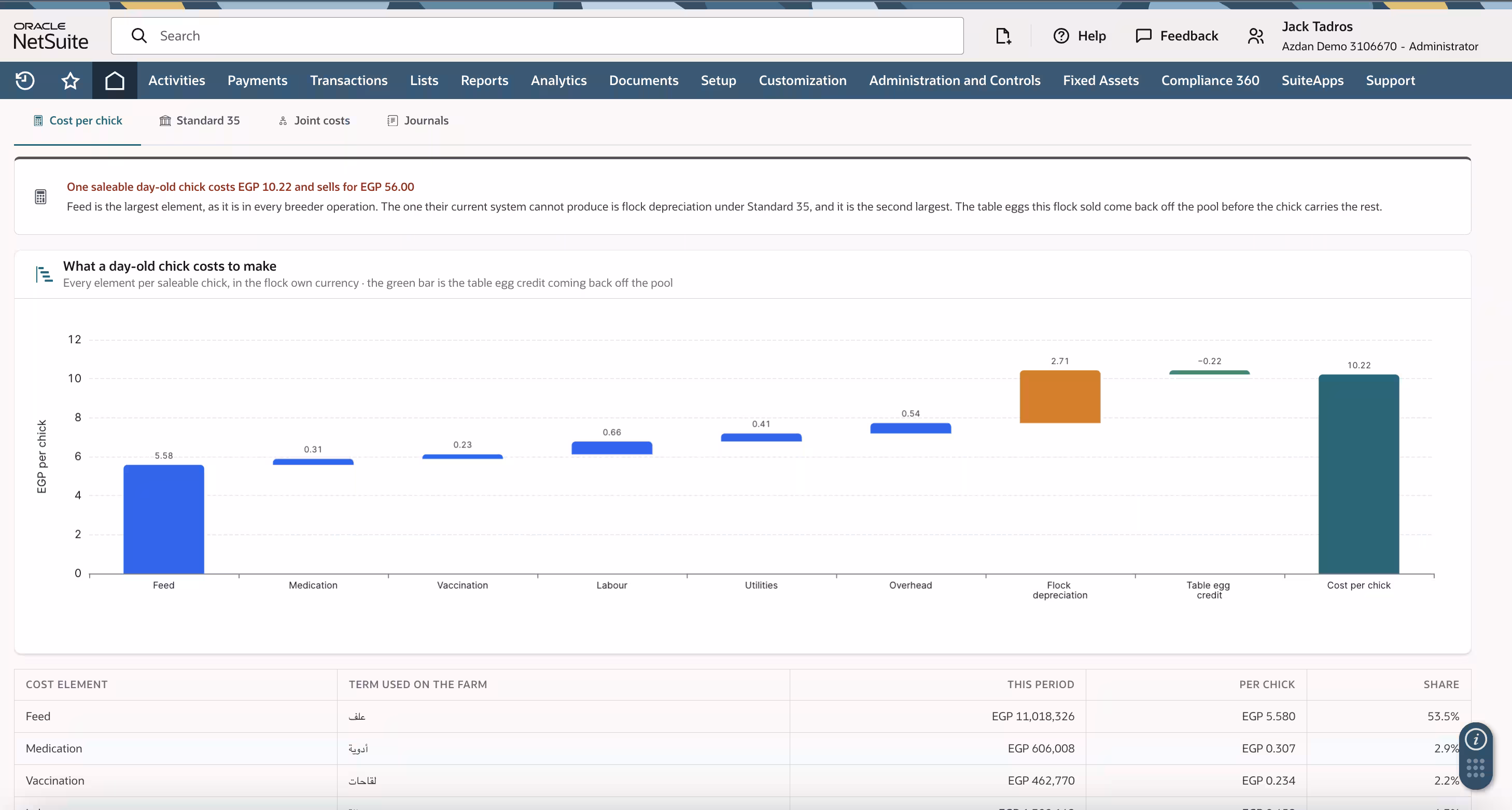This screenshot has width=1512, height=810.
Task: Open the Payments menu
Action: tap(258, 80)
